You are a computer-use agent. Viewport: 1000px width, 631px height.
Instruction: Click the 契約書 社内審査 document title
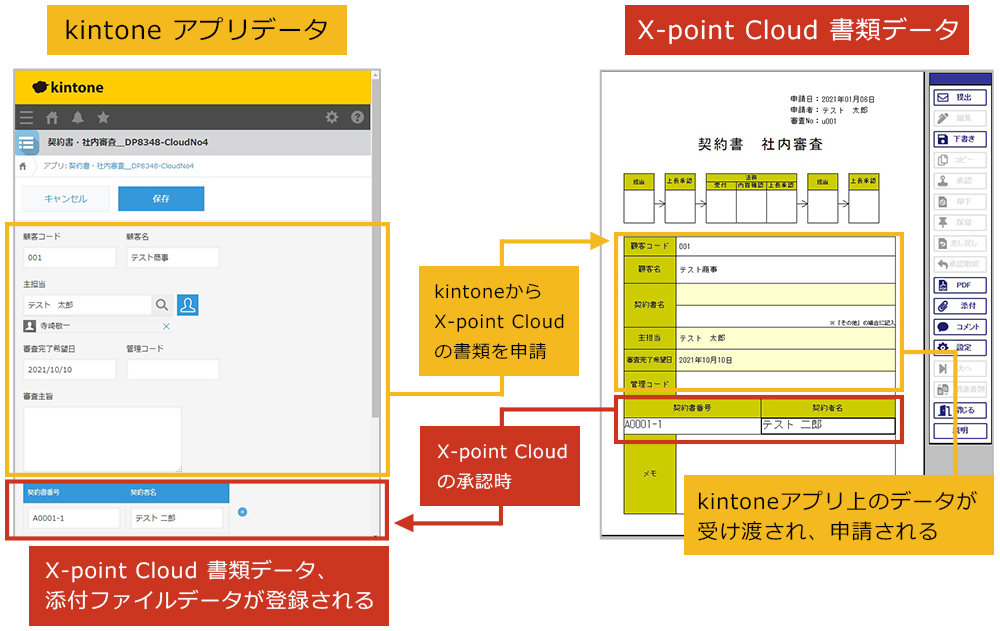[x=760, y=145]
